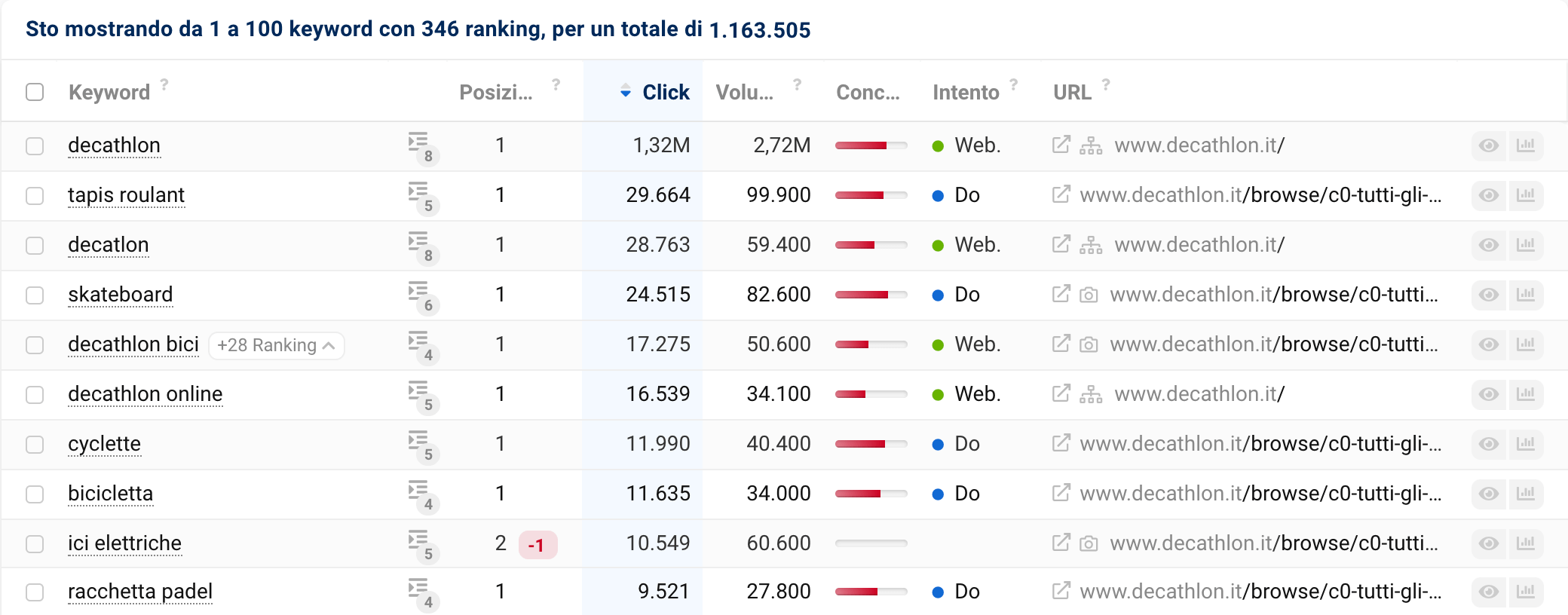This screenshot has width=1568, height=615.
Task: Click camera image icon in decathlon bici row
Action: coord(1089,344)
